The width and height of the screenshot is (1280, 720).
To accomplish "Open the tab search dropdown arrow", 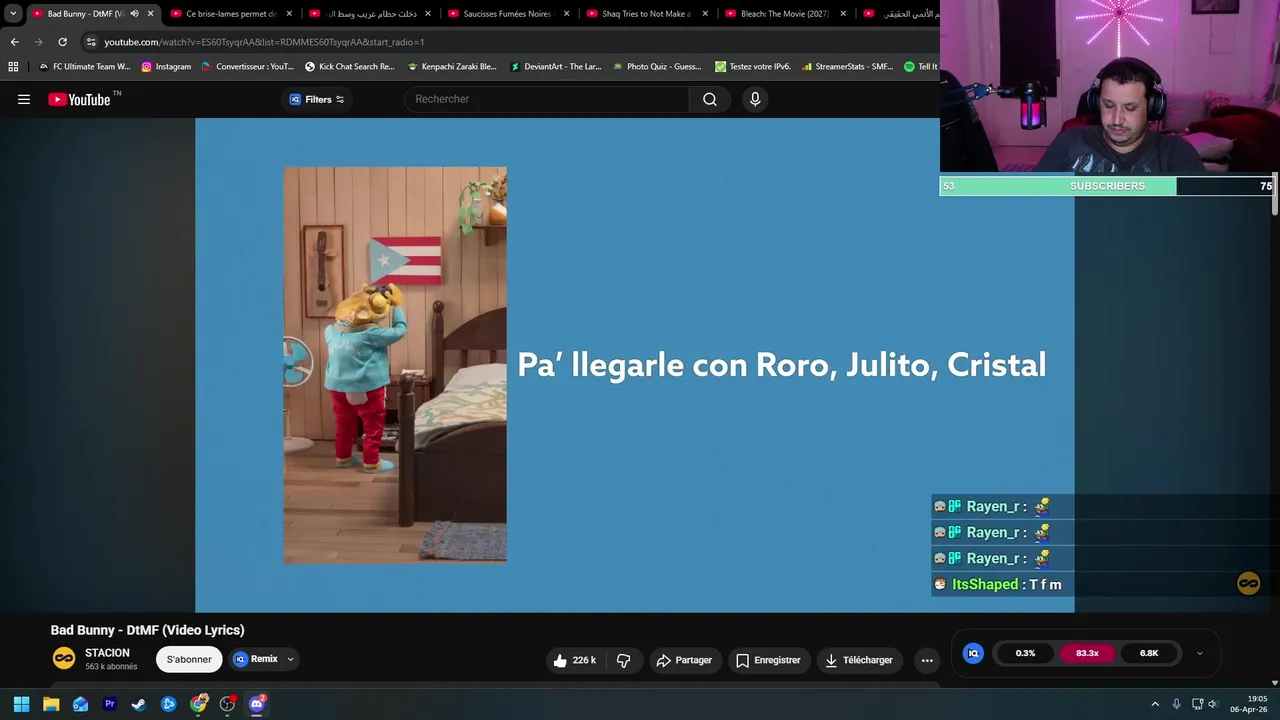I will [13, 14].
